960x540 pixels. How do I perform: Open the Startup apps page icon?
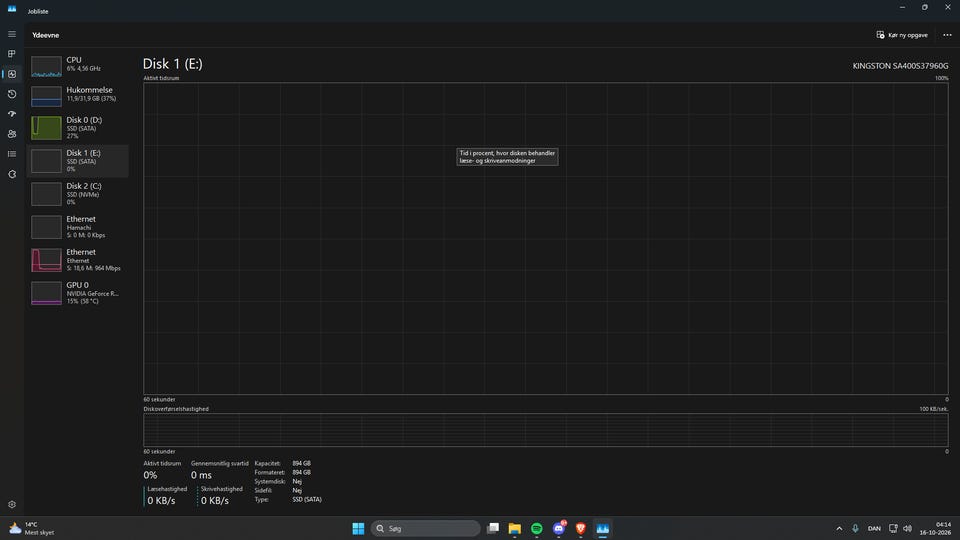[12, 114]
